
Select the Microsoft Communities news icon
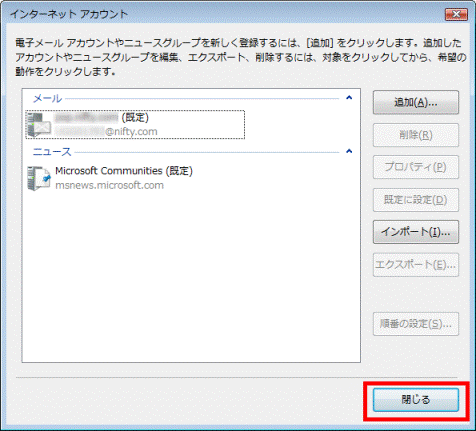pos(38,178)
